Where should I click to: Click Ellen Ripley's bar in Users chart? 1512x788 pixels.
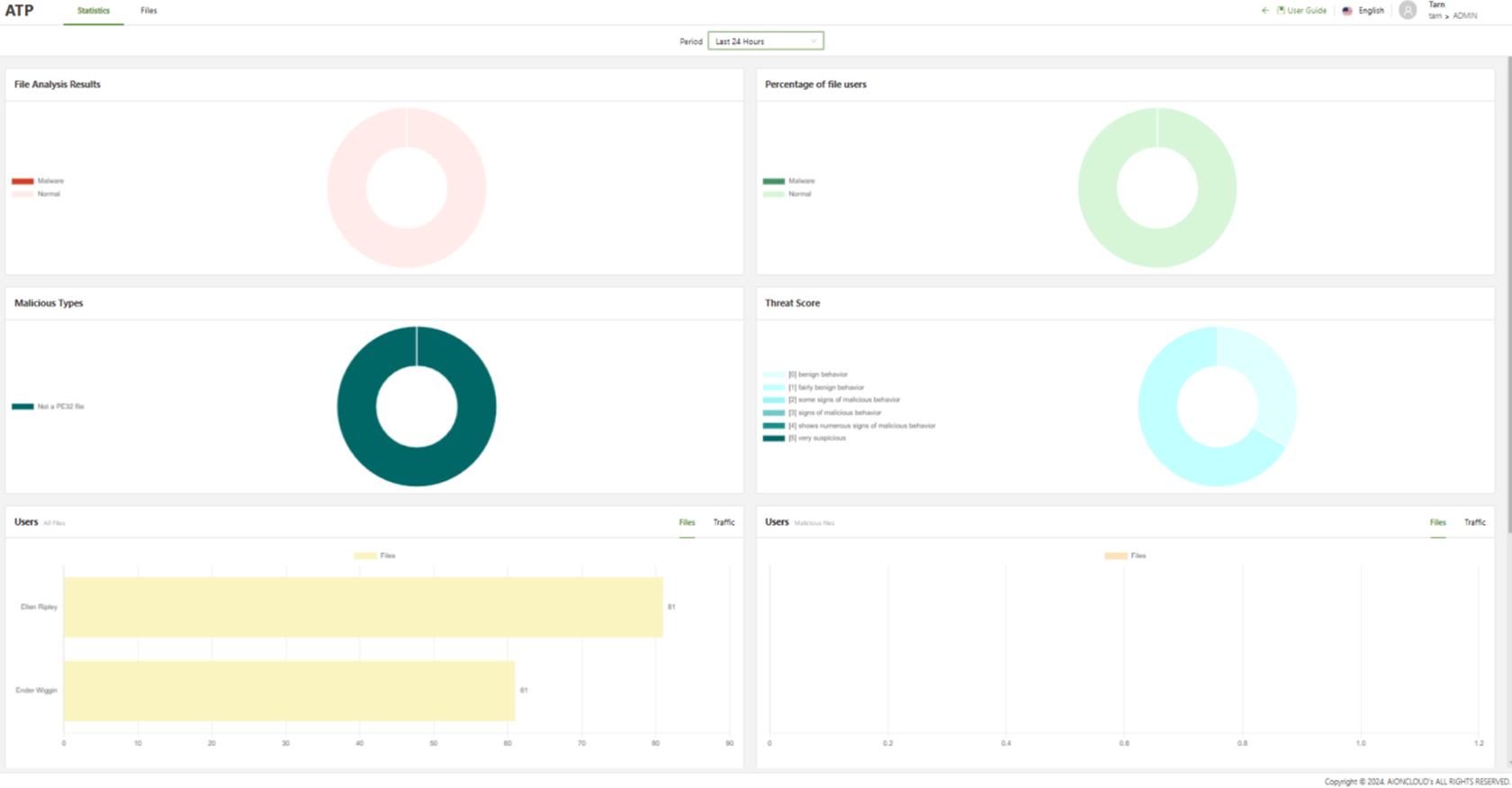pos(363,607)
